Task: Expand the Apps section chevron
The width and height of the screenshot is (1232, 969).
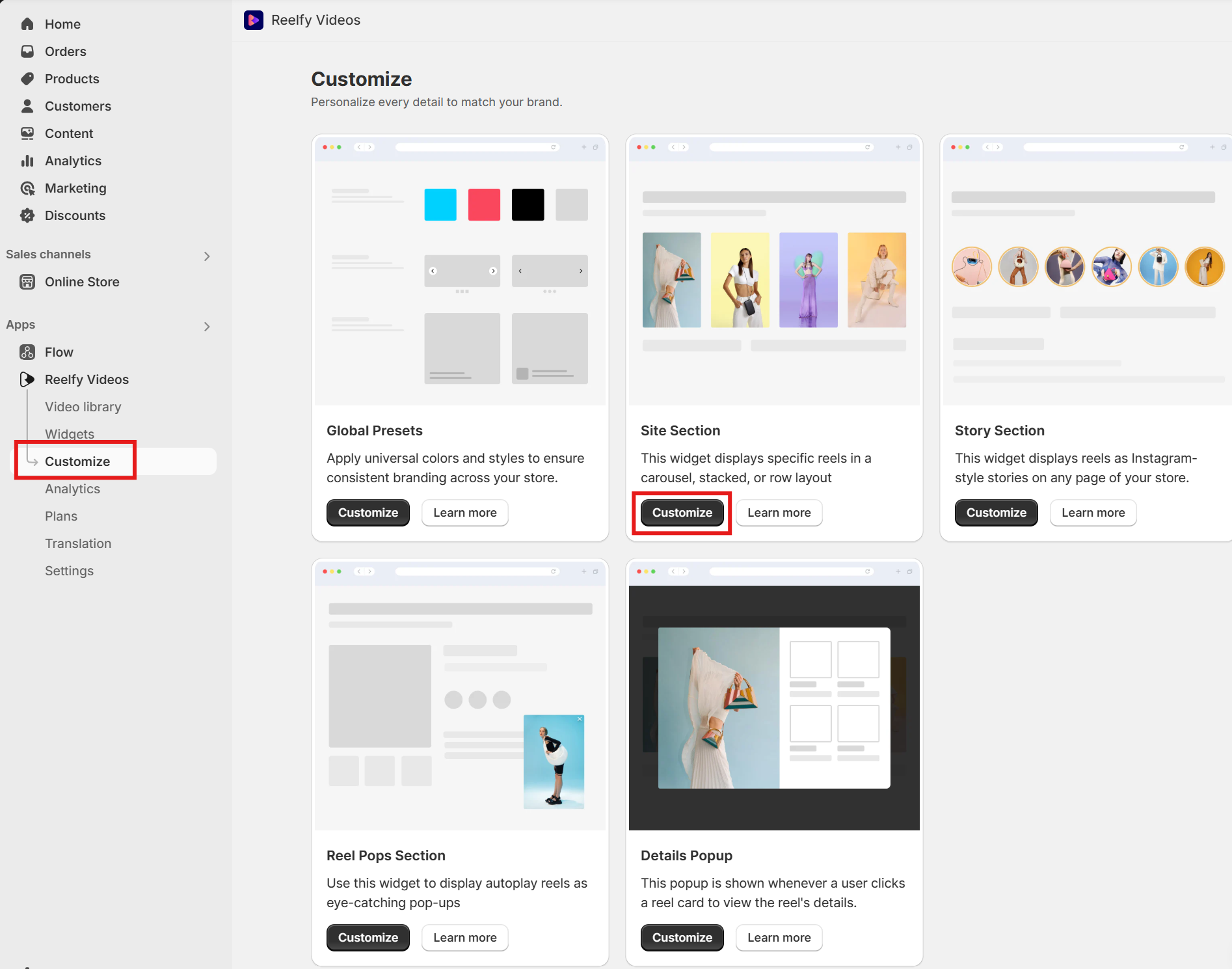Action: tap(207, 326)
